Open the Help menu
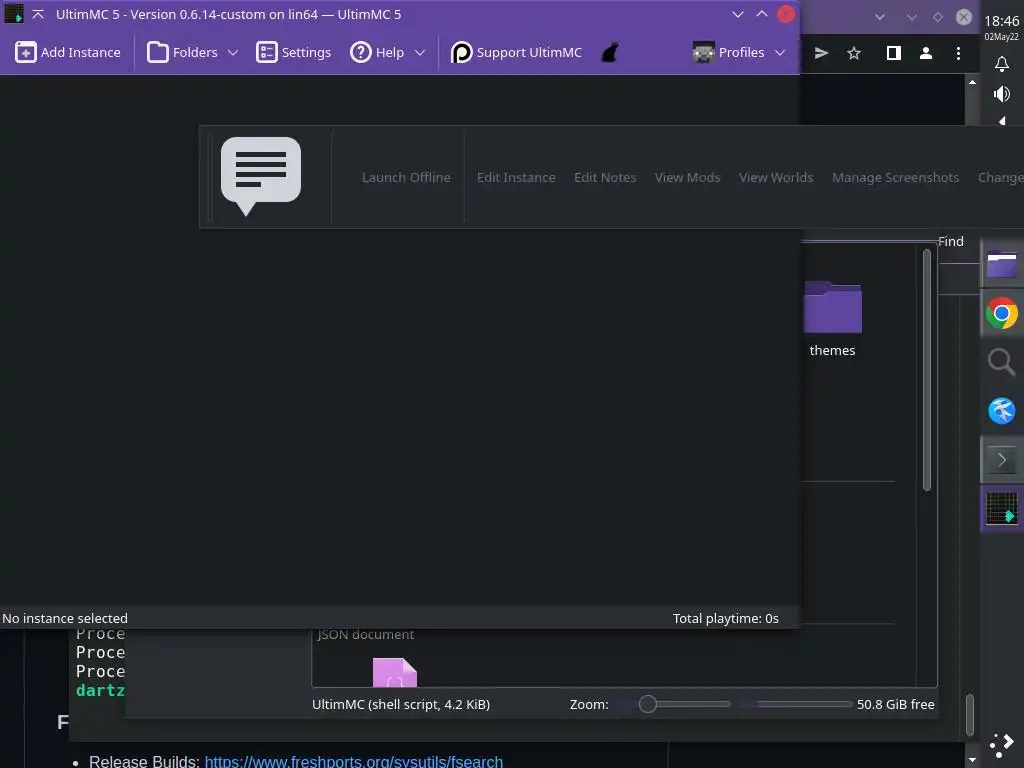1024x768 pixels. (377, 52)
